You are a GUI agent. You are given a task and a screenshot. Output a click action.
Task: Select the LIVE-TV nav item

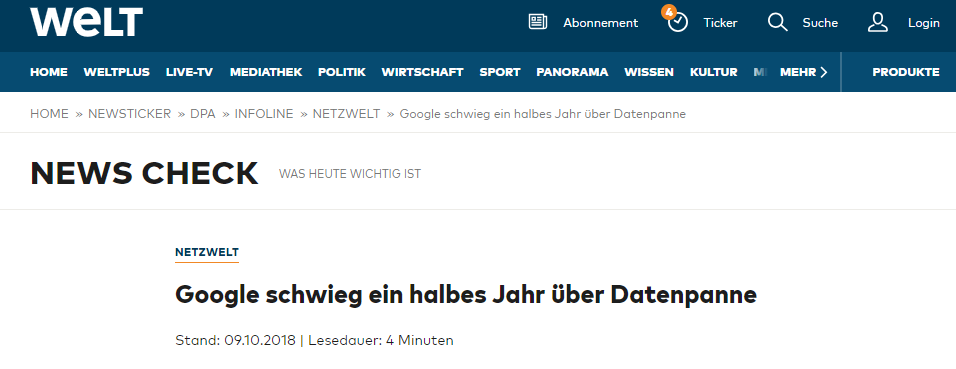click(189, 72)
